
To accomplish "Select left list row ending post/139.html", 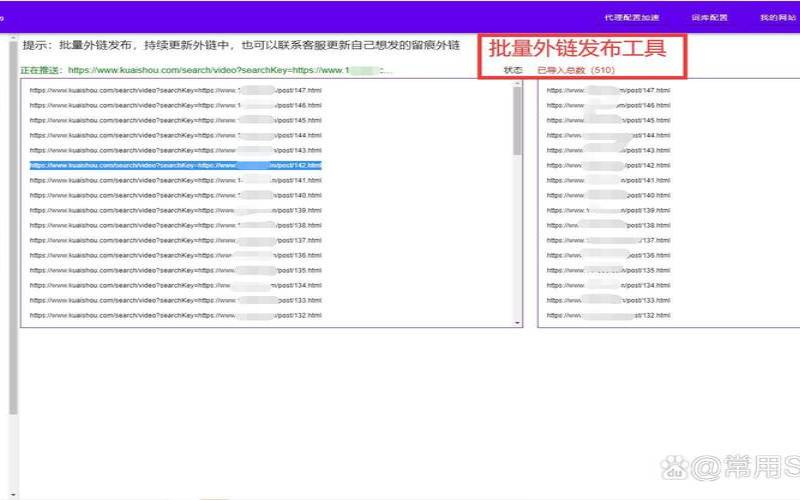I will coord(176,210).
